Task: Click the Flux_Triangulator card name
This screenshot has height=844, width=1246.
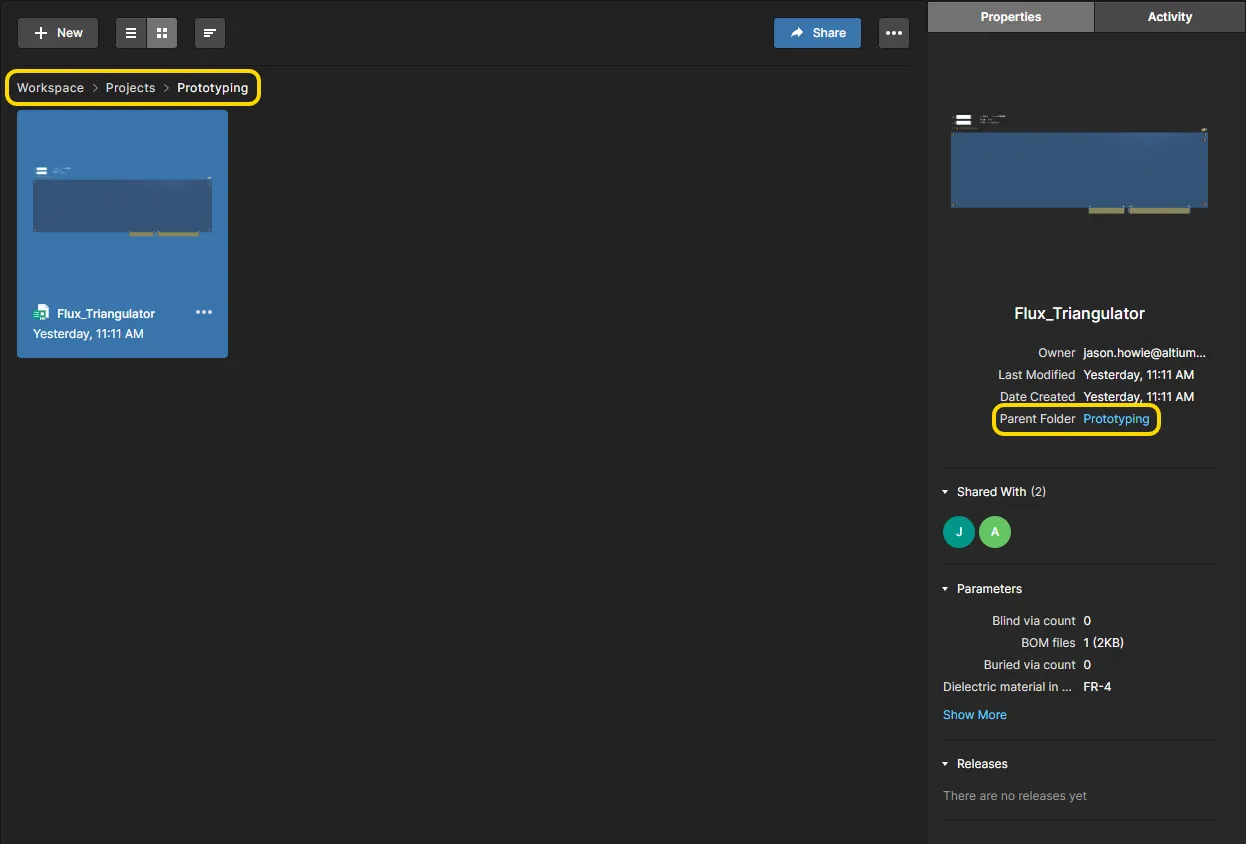Action: pyautogui.click(x=106, y=314)
